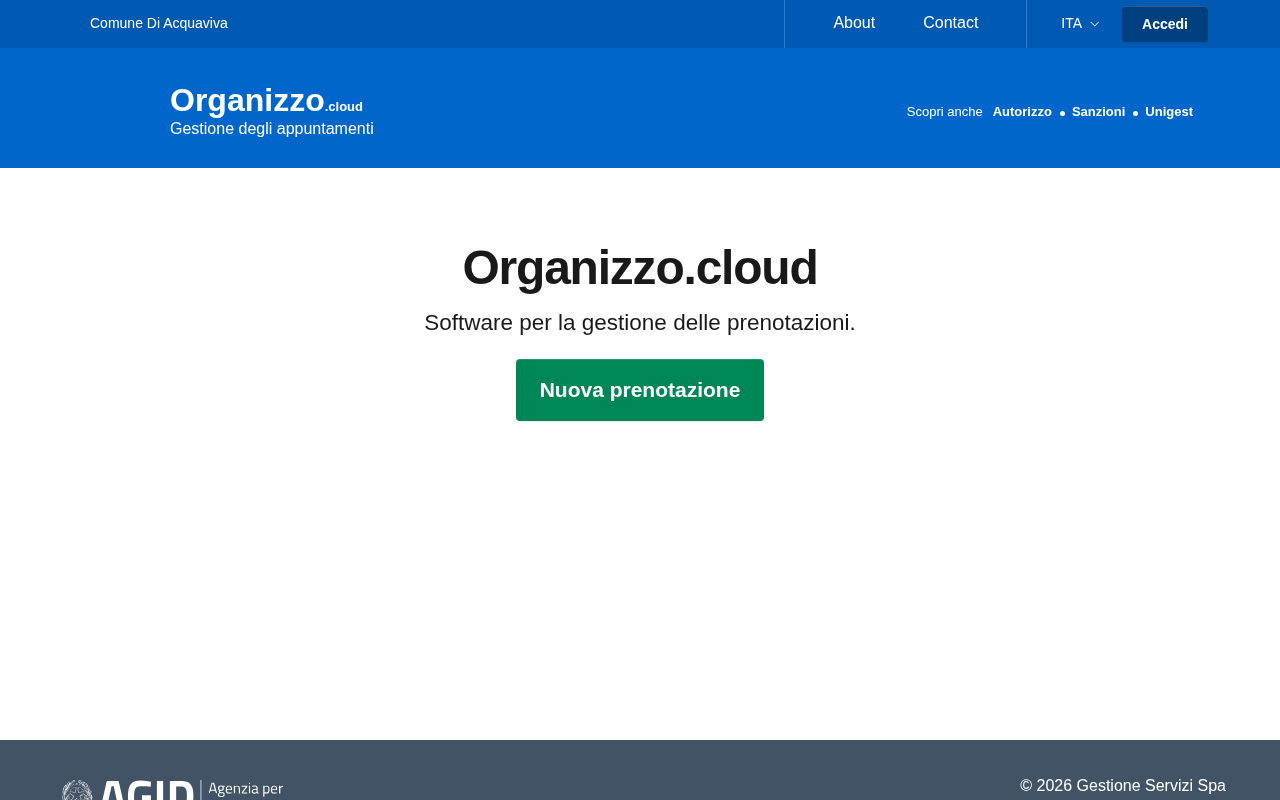Open the About menu item

pyautogui.click(x=854, y=23)
